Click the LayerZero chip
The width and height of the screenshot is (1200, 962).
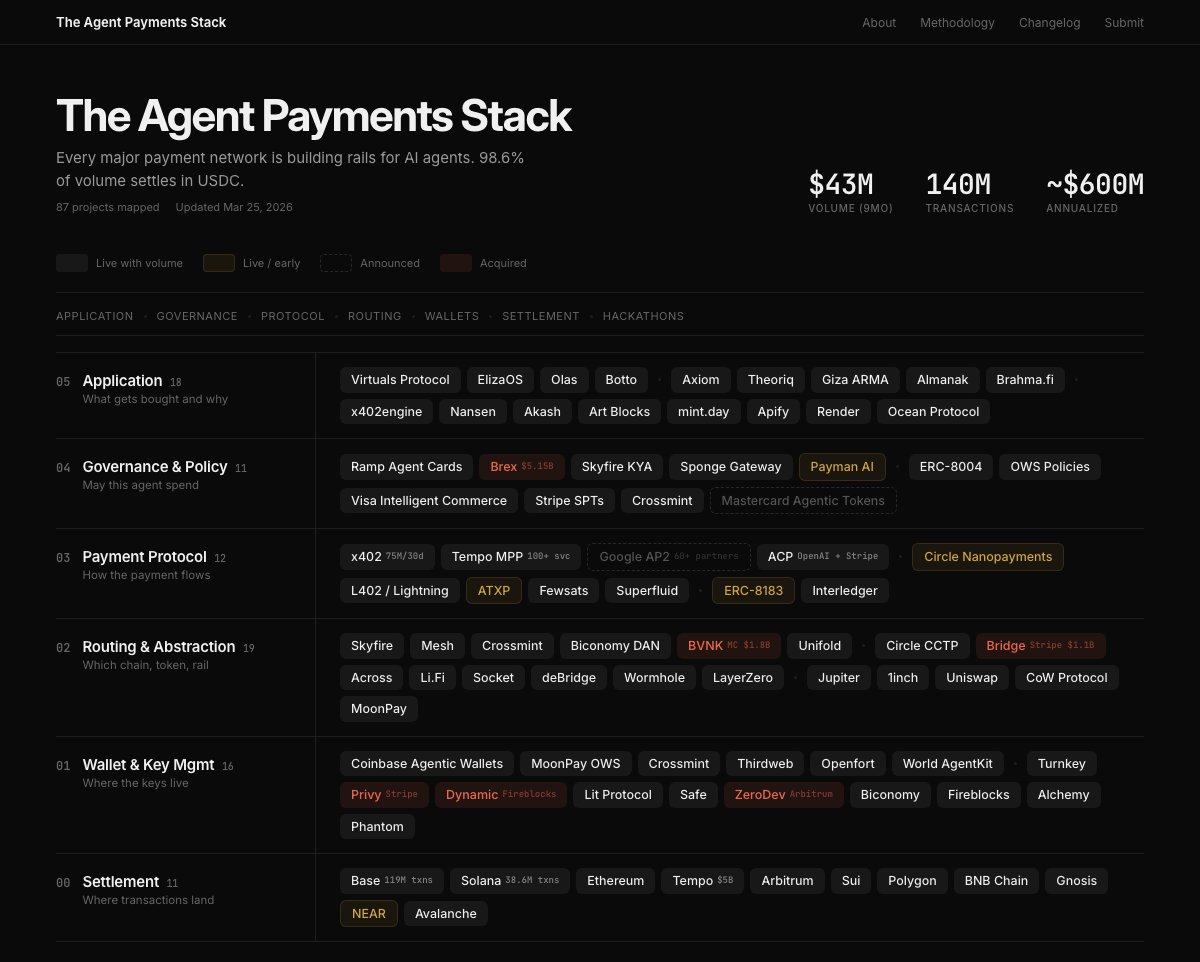743,678
